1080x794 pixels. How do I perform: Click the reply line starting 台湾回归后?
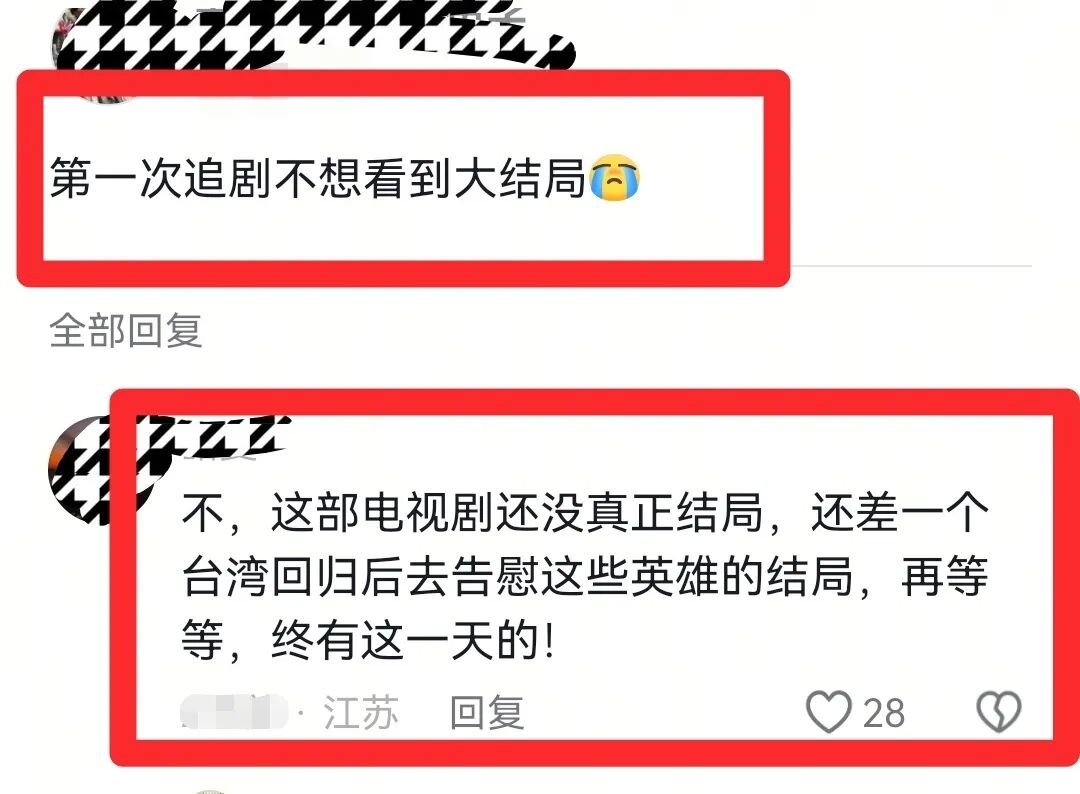585,577
